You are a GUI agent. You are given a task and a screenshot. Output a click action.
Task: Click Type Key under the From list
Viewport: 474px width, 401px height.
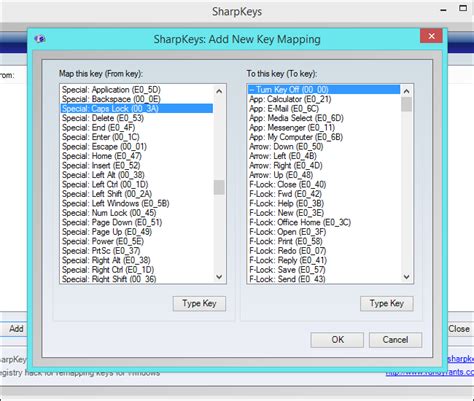coord(199,303)
